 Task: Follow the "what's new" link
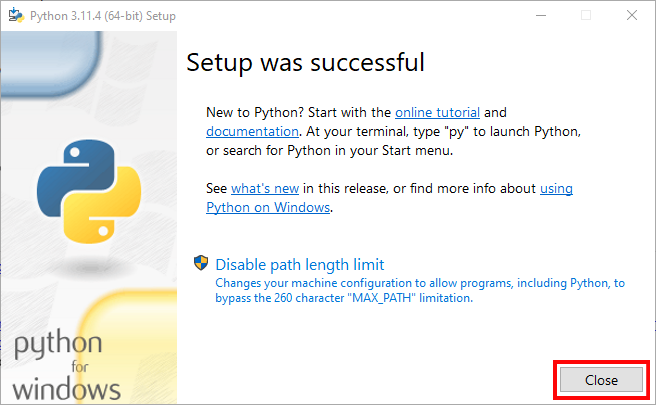[x=266, y=188]
